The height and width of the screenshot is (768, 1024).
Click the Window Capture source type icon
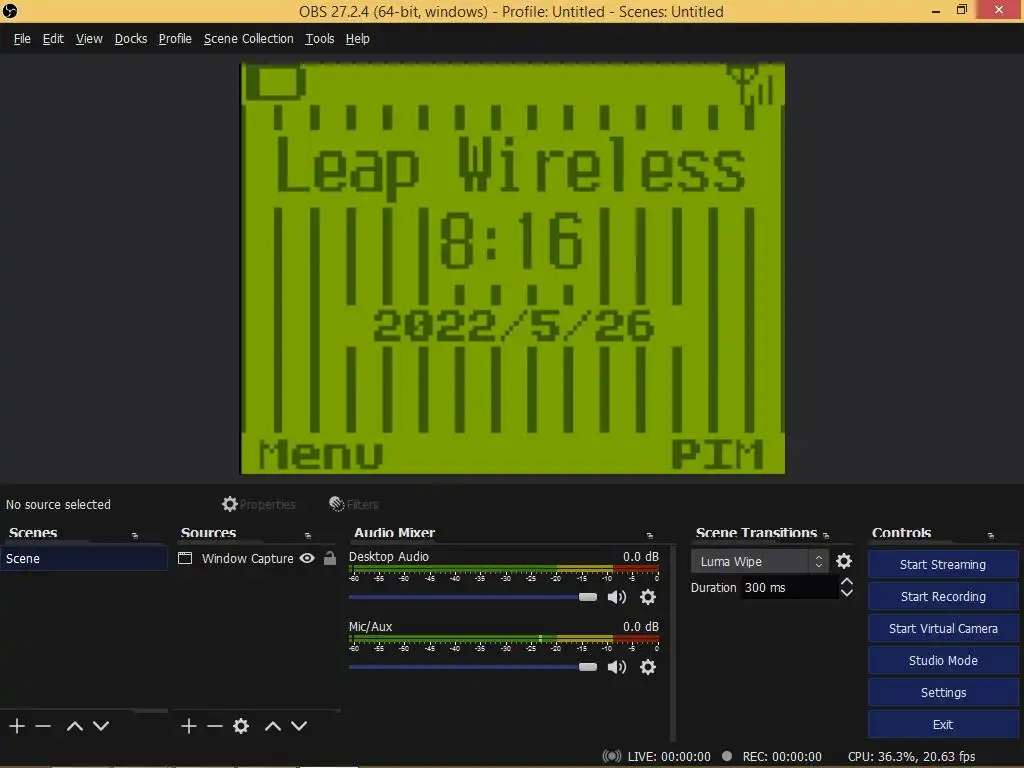[185, 558]
